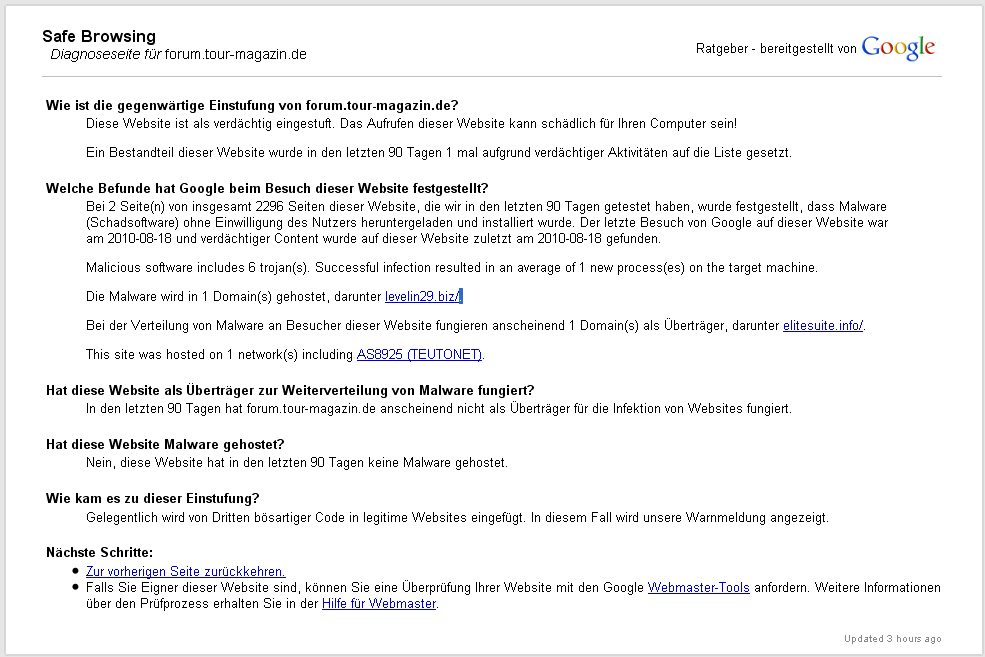Click forum.tour-magazin.de in the subtitle
This screenshot has width=985, height=657.
[x=236, y=55]
